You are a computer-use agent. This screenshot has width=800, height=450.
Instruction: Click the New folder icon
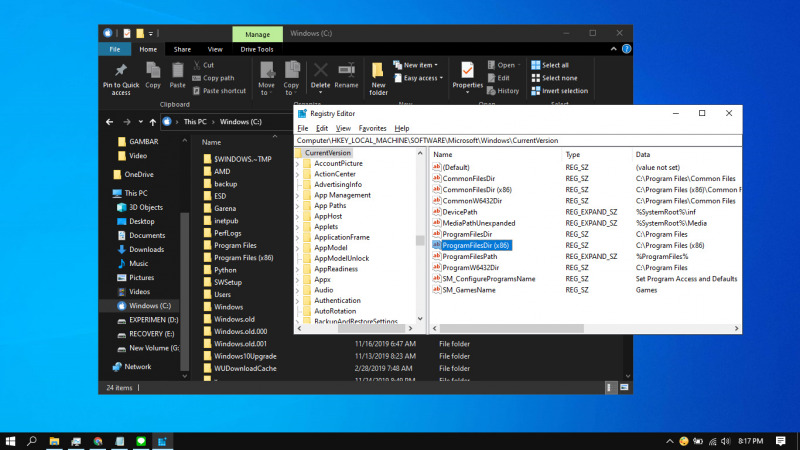pyautogui.click(x=378, y=70)
